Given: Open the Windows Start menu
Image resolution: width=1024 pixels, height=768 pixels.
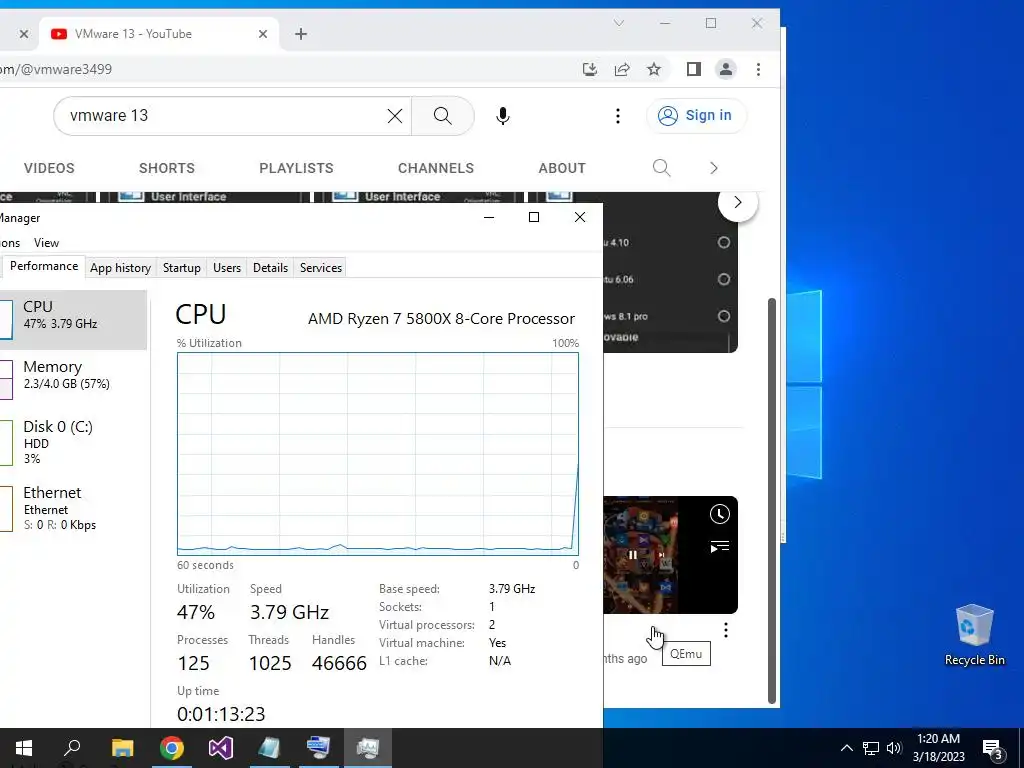Looking at the screenshot, I should click(24, 748).
